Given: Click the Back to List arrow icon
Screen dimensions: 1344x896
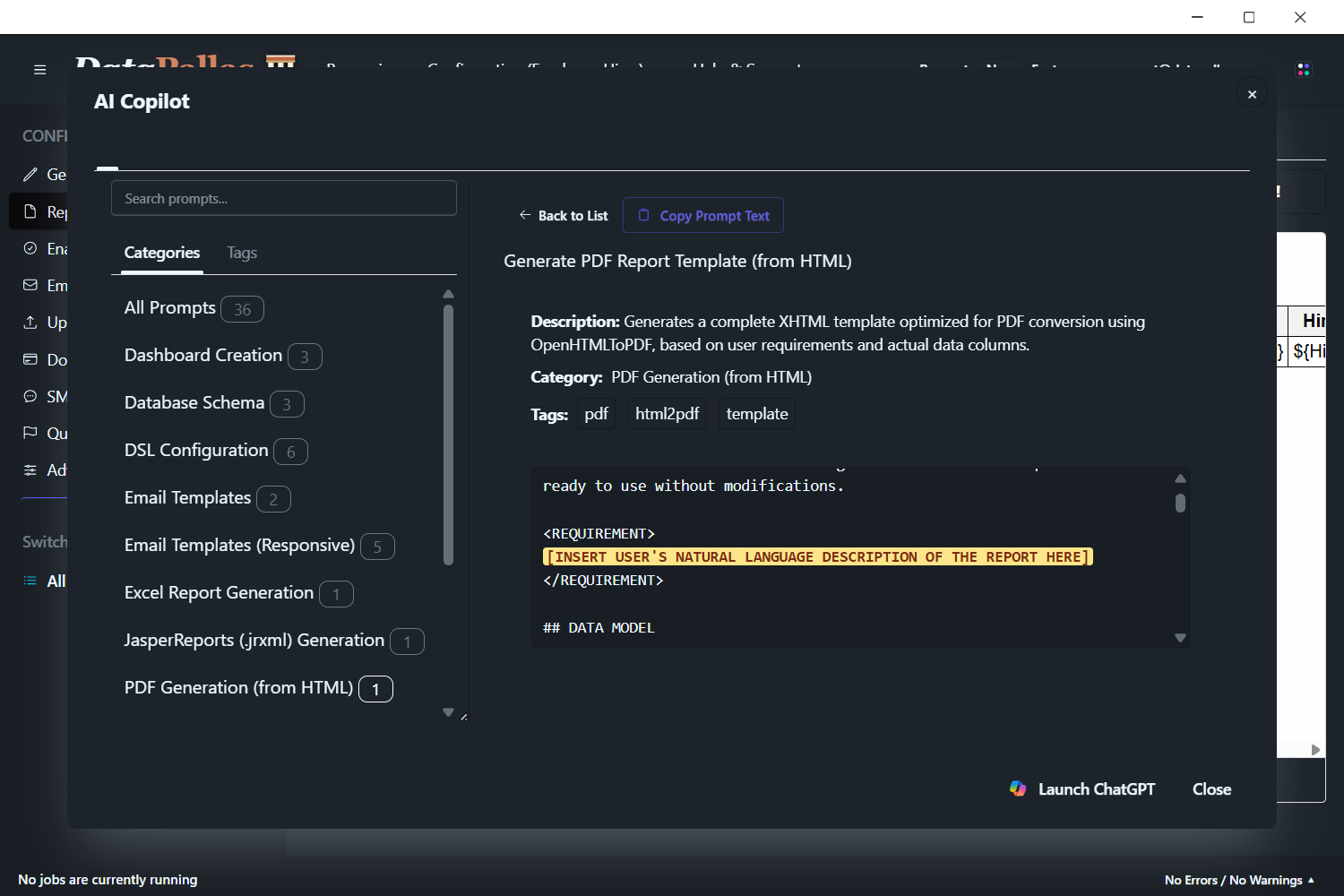Looking at the screenshot, I should pyautogui.click(x=525, y=215).
